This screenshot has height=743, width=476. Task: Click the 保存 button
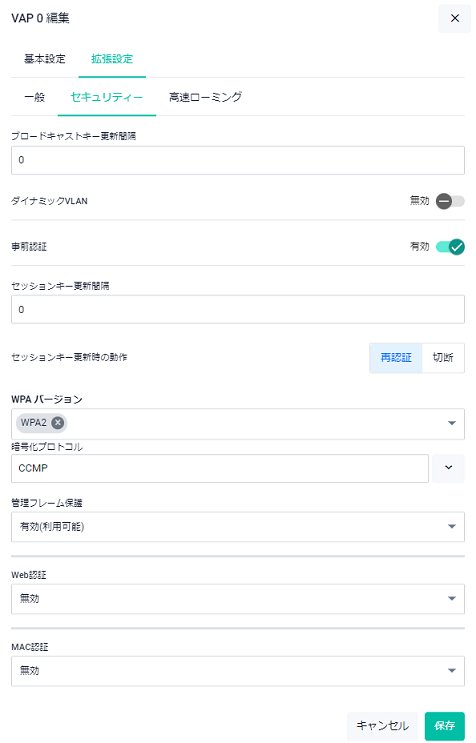[x=445, y=725]
